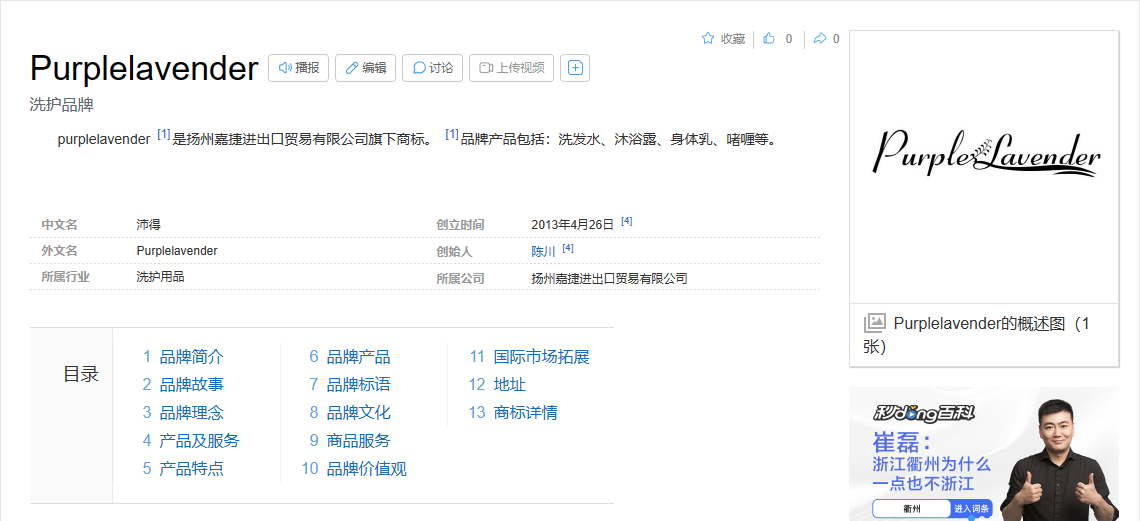Open [1] reference before 品牌产品包括

pos(451,134)
